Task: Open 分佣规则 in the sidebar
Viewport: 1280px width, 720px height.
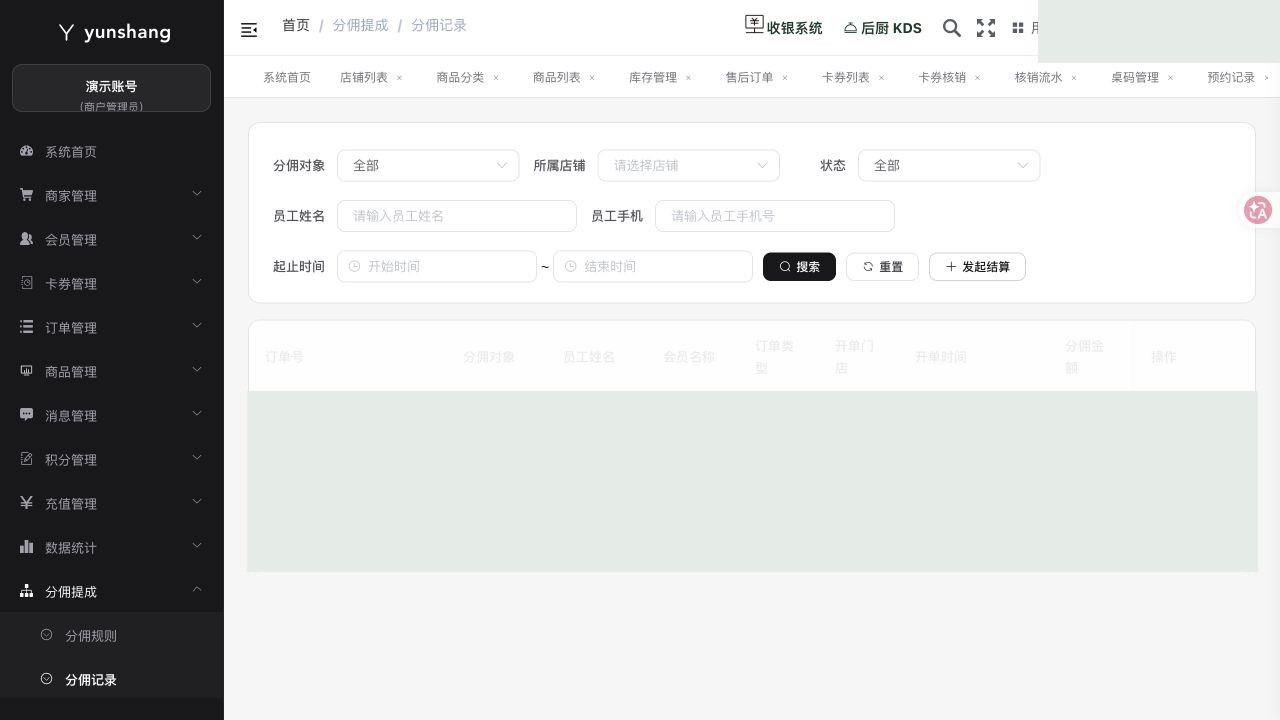Action: [x=111, y=635]
